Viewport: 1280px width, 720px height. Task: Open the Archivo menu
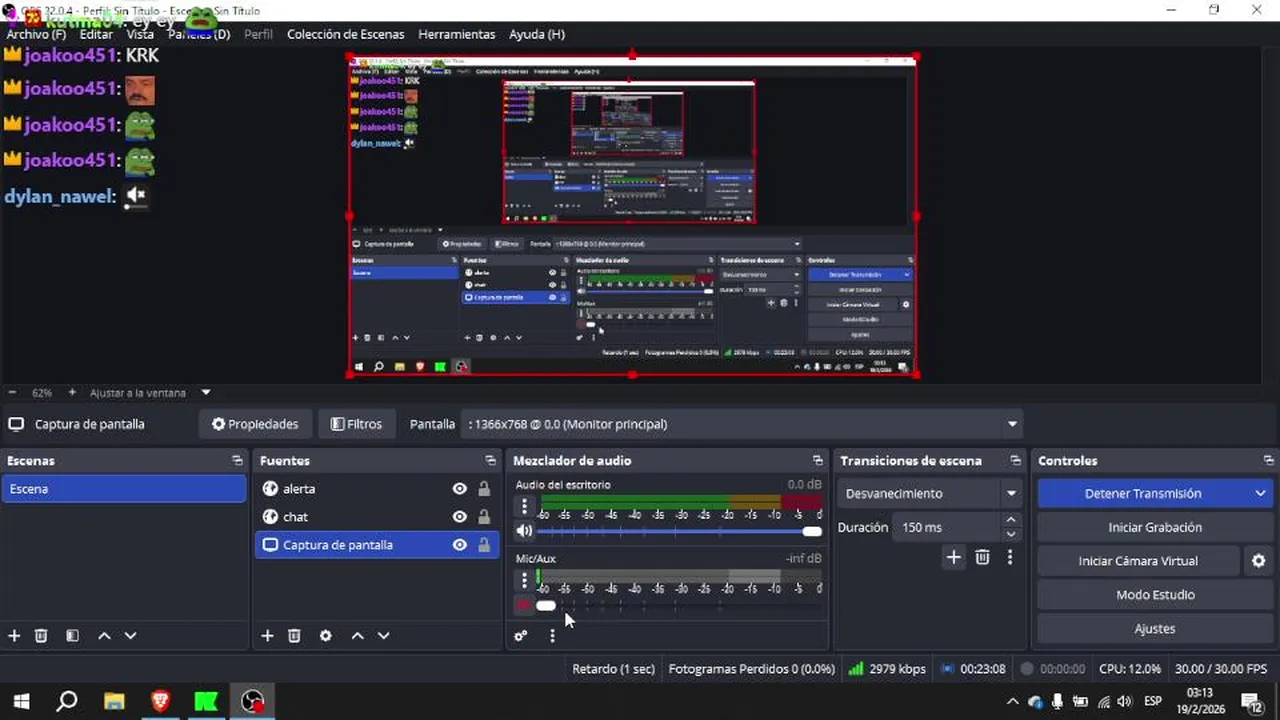tap(36, 34)
